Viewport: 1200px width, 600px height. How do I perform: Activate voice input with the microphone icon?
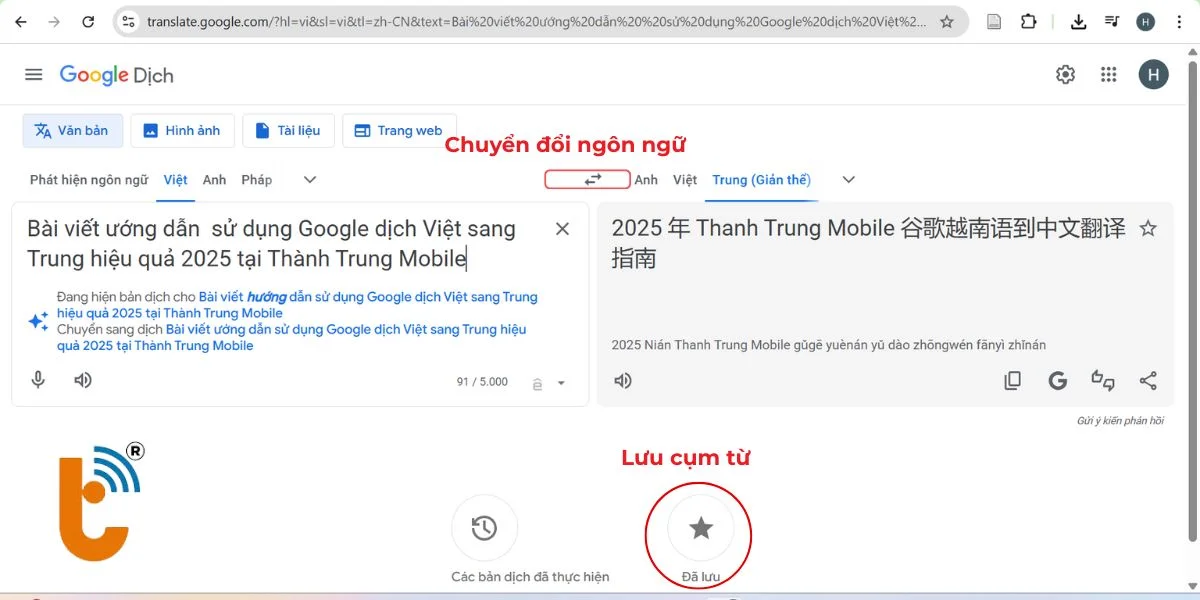click(x=38, y=380)
